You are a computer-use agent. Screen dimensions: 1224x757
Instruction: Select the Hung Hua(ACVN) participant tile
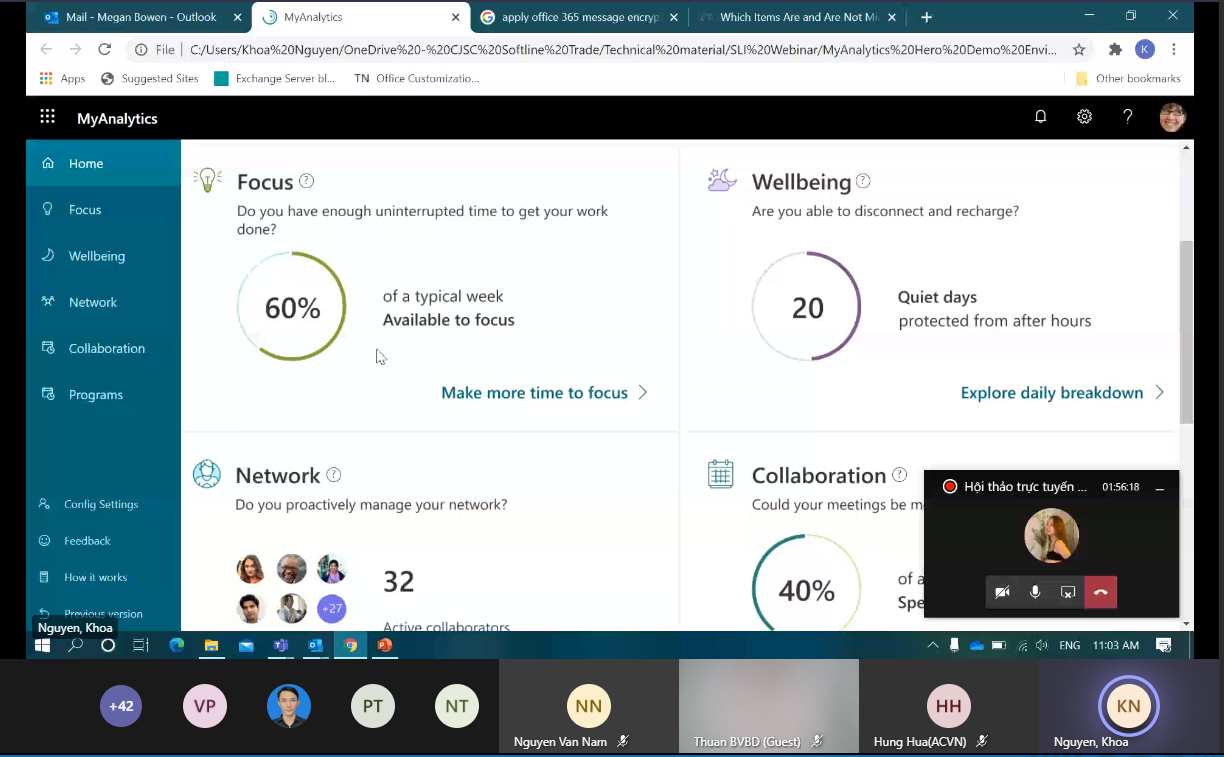click(x=948, y=706)
